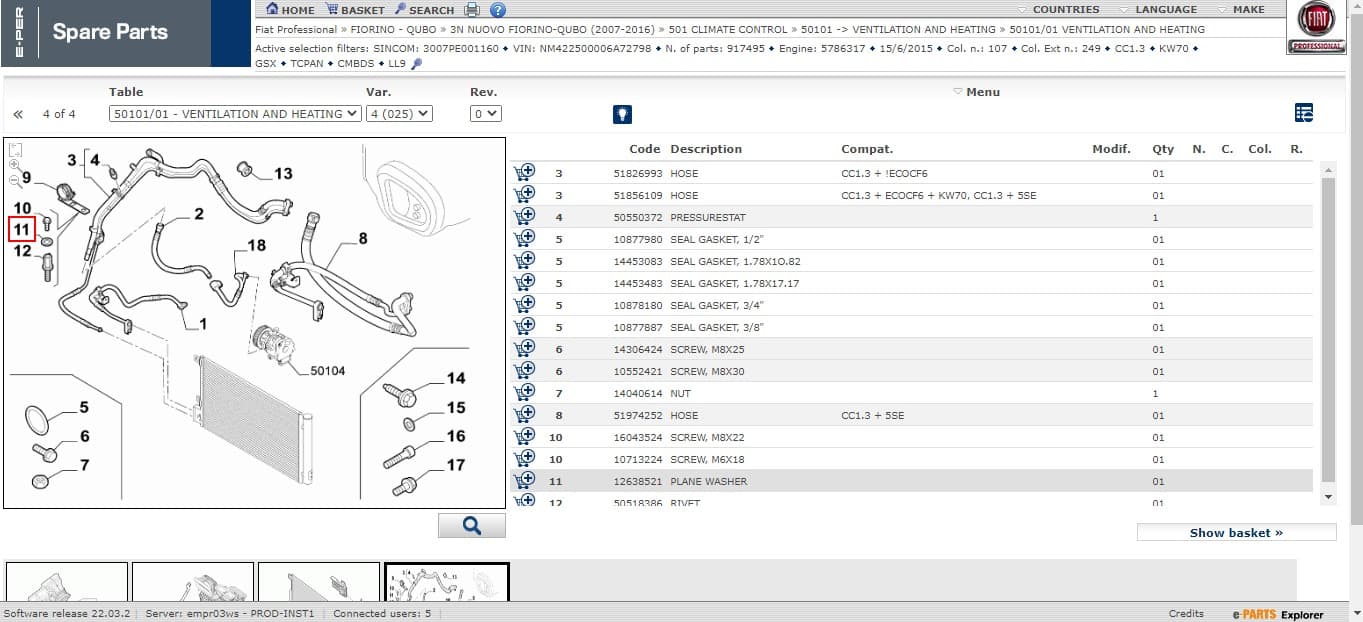
Task: Click Fiat Professional breadcrumb
Action: (x=296, y=30)
